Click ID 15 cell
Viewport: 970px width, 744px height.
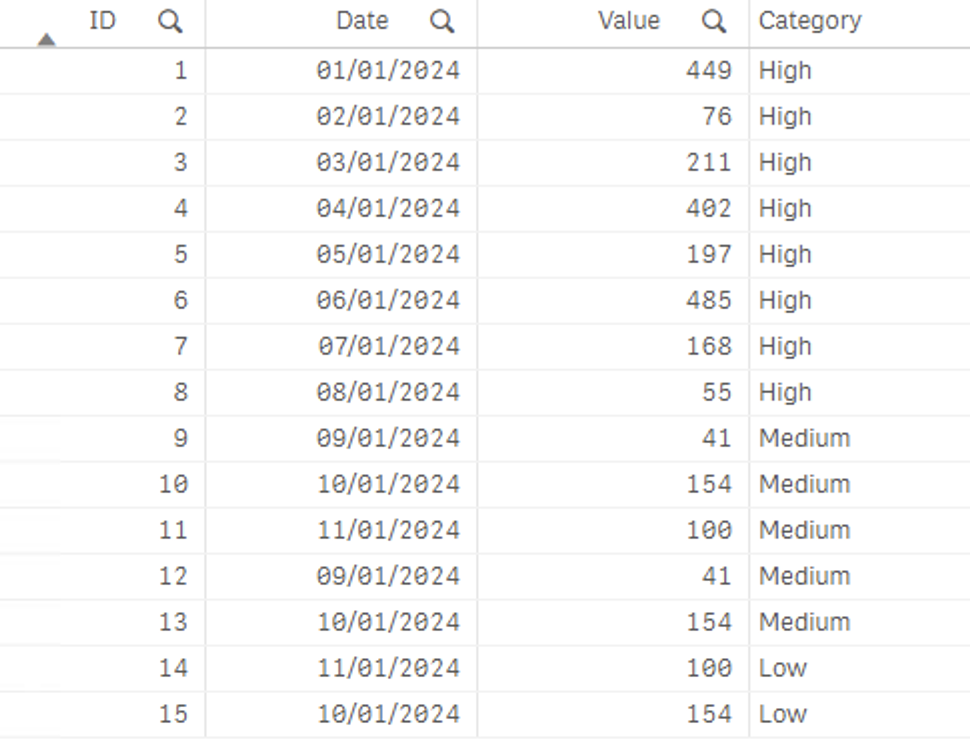tap(173, 715)
